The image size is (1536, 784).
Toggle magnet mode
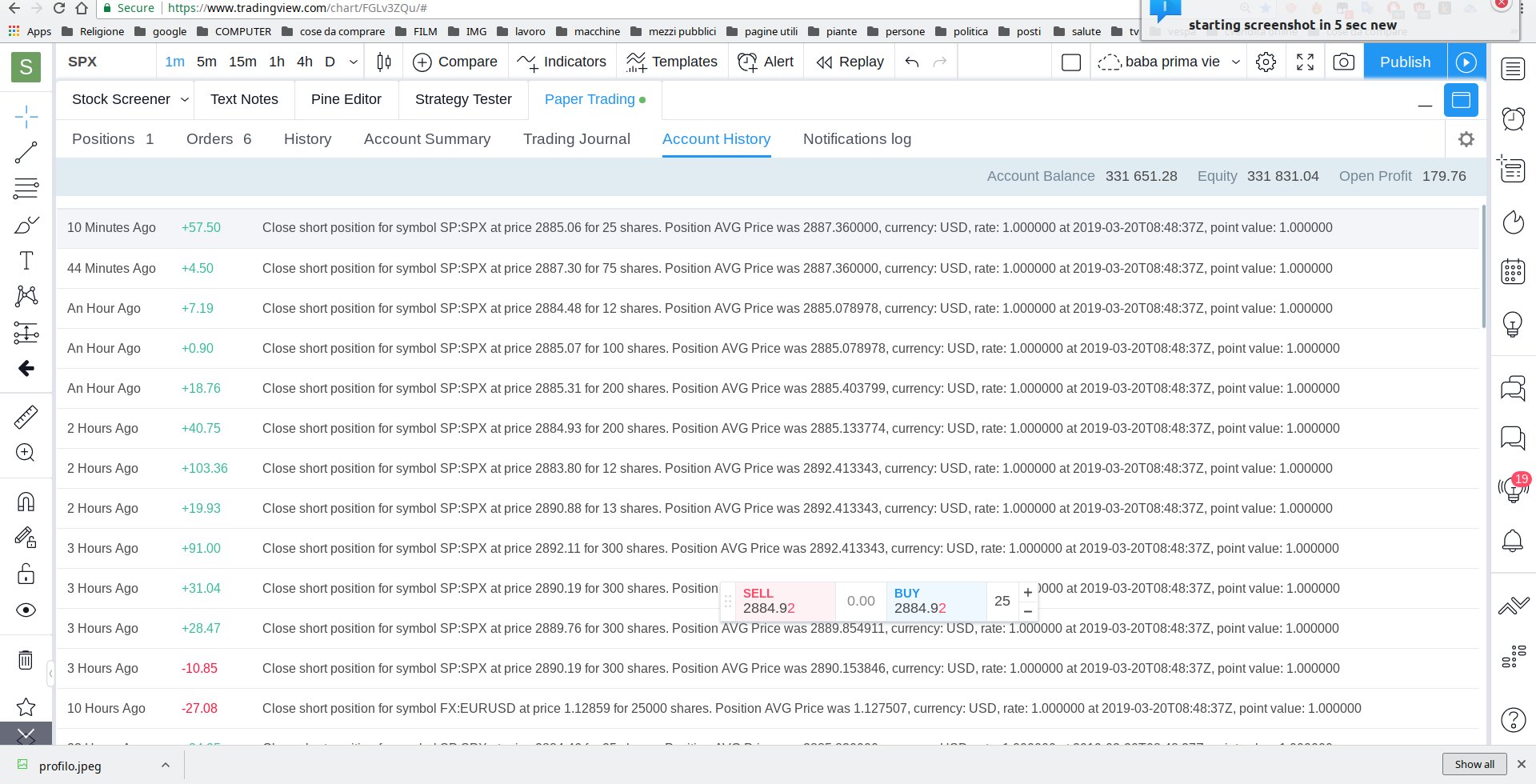(26, 502)
